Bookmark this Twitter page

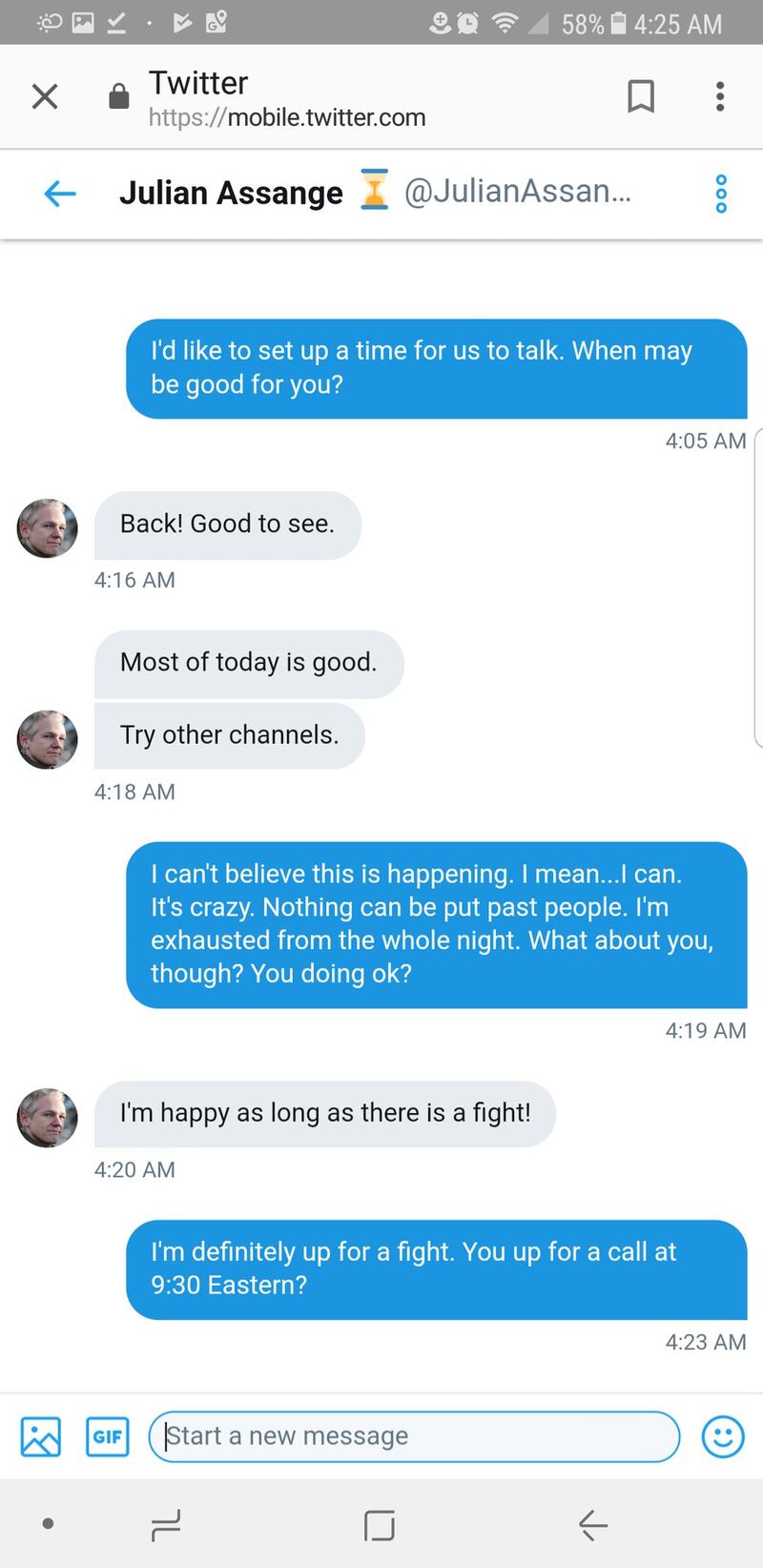(x=641, y=96)
